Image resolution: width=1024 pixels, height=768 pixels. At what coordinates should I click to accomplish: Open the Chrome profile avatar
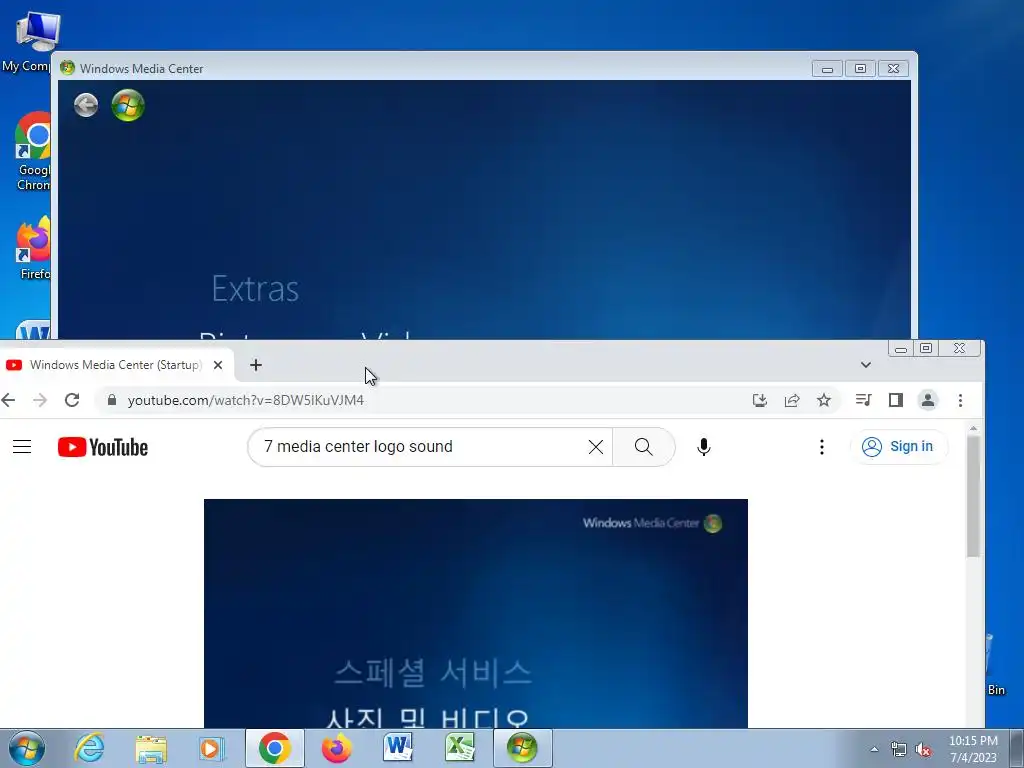[928, 400]
